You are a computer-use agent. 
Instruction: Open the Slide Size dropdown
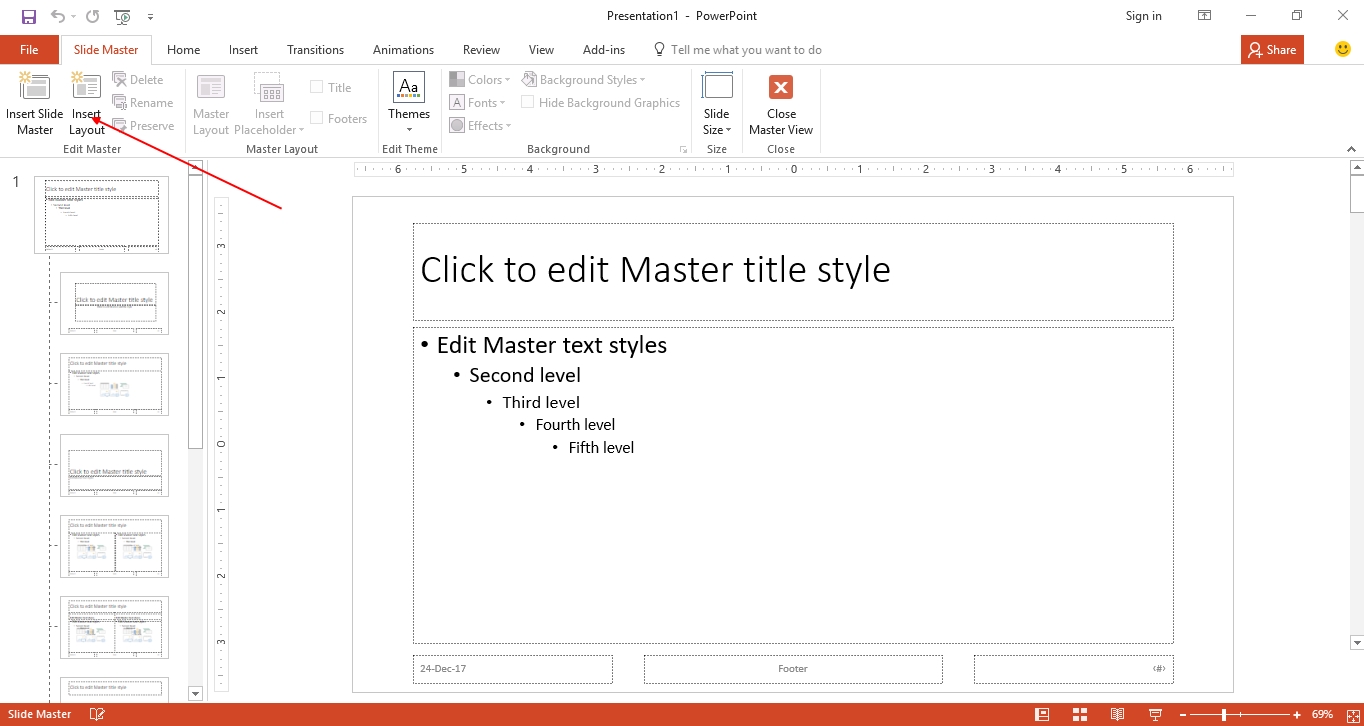tap(717, 104)
